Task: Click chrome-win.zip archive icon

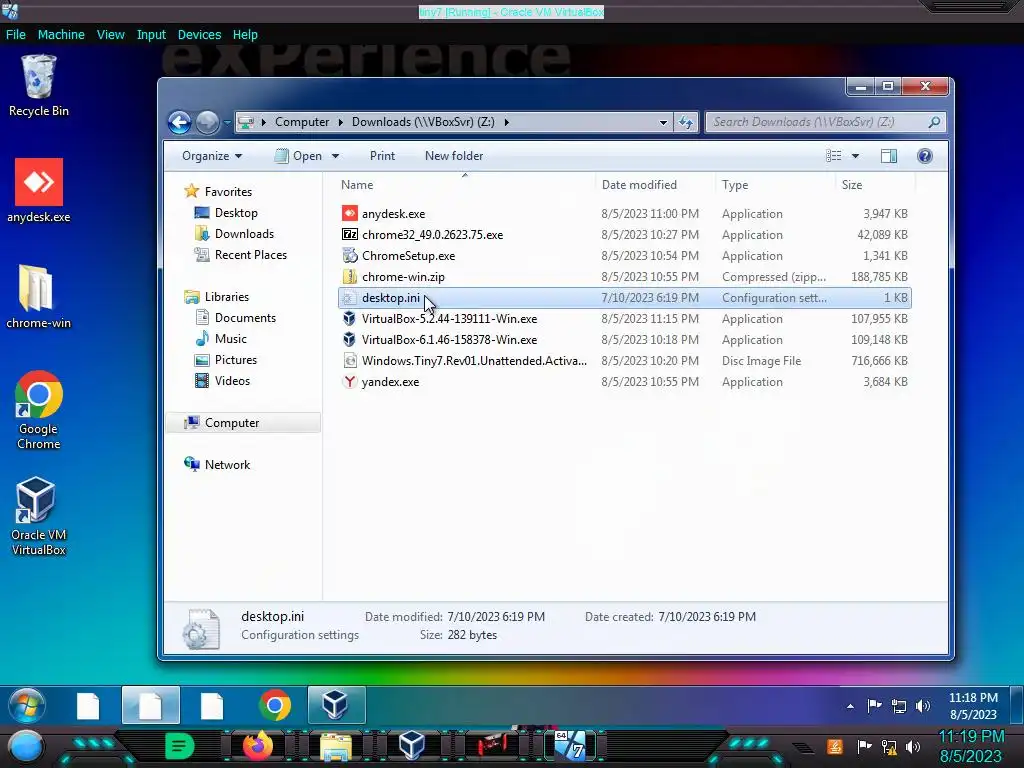Action: pyautogui.click(x=350, y=276)
